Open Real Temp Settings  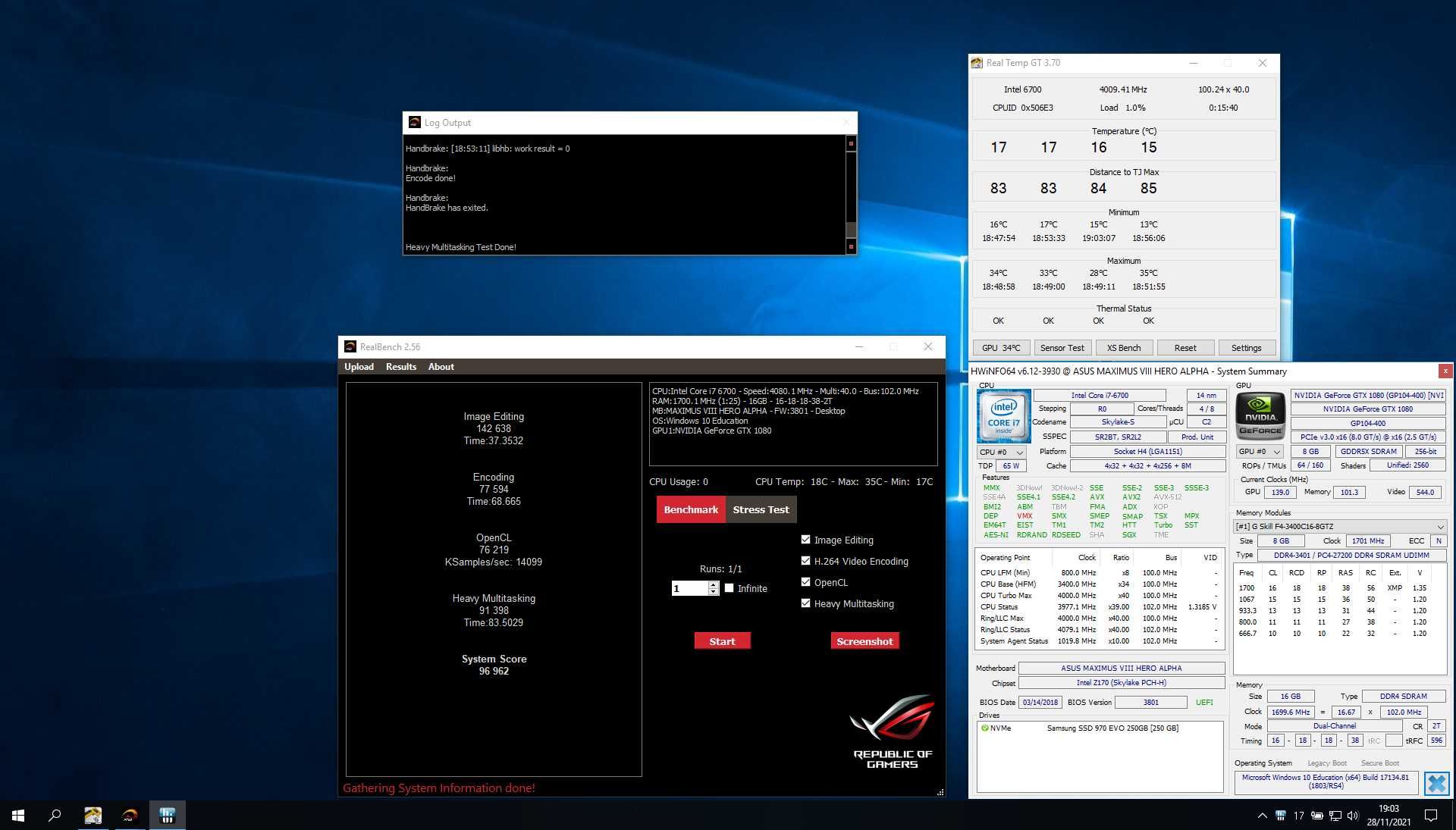pyautogui.click(x=1247, y=348)
